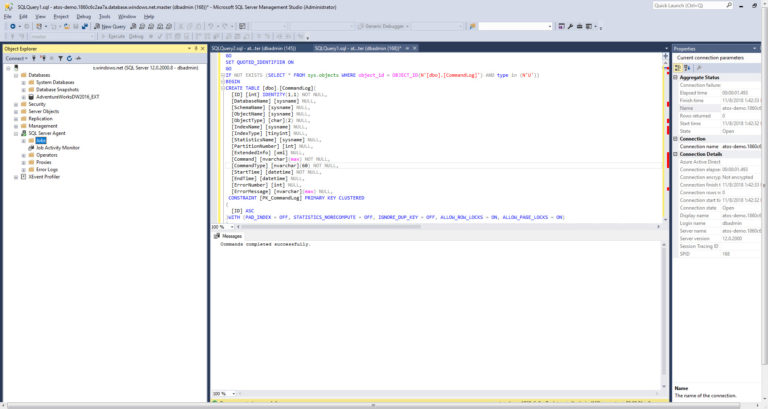Open the Connect dropdown in Object Explorer
The width and height of the screenshot is (768, 409).
16,58
